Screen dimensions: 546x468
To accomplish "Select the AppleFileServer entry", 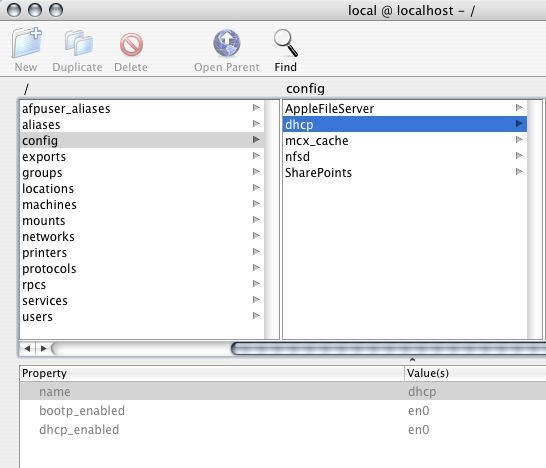I will [404, 108].
